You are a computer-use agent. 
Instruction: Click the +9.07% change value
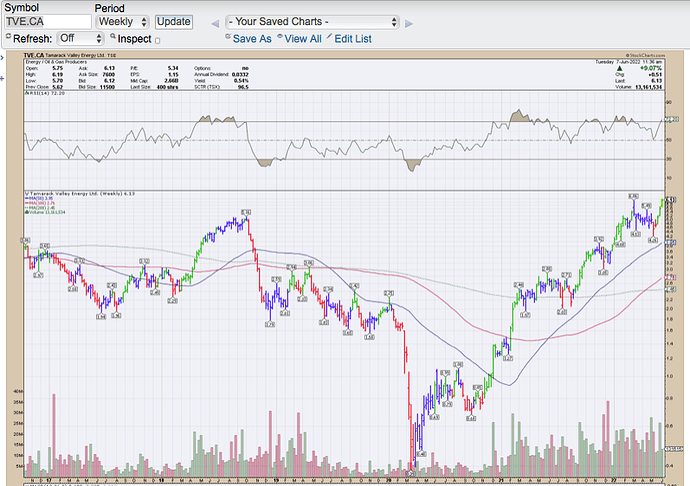(651, 68)
